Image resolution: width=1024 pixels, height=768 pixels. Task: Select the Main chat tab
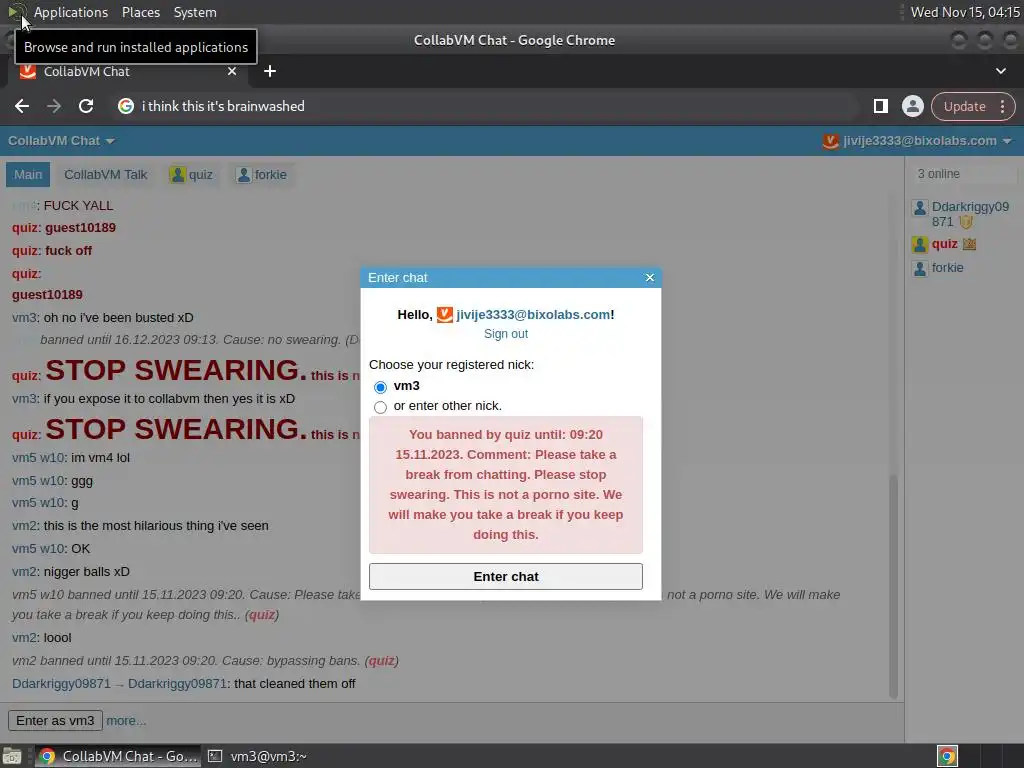click(28, 174)
